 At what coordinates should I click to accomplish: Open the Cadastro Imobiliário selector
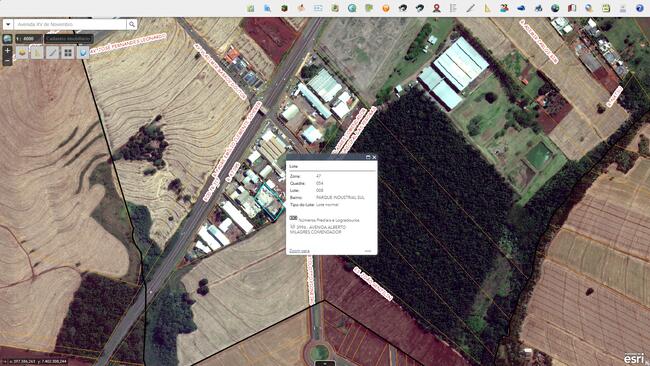pos(69,39)
